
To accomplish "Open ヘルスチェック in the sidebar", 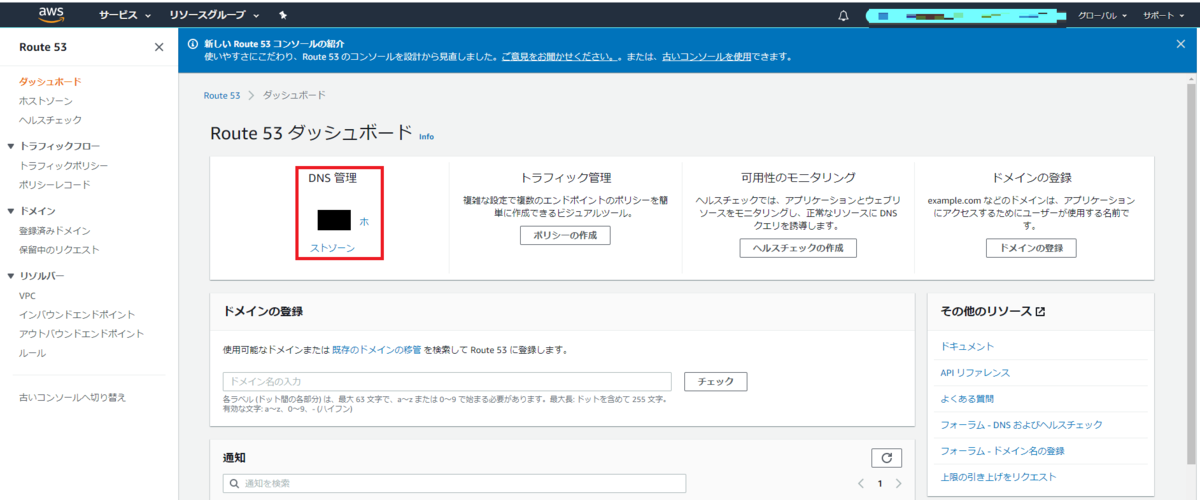I will (51, 120).
